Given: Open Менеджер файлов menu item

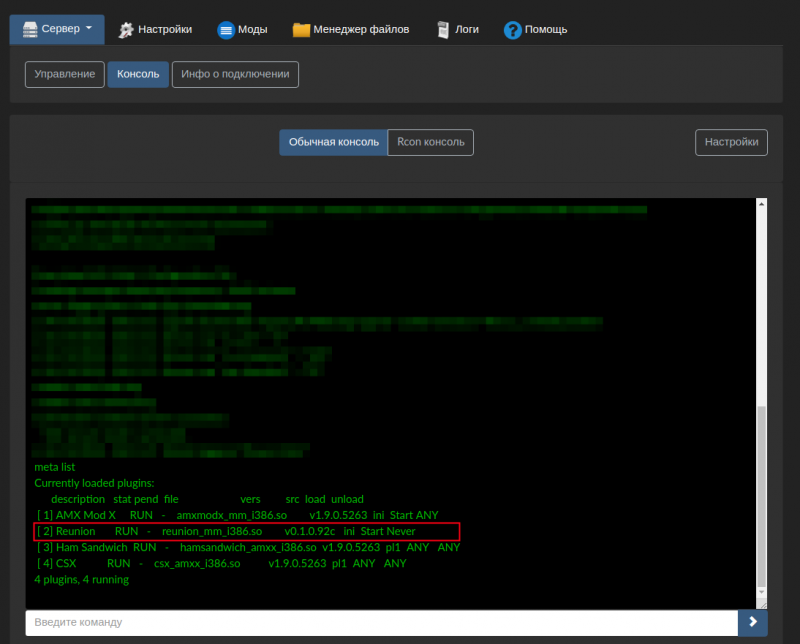Looking at the screenshot, I should click(x=351, y=30).
